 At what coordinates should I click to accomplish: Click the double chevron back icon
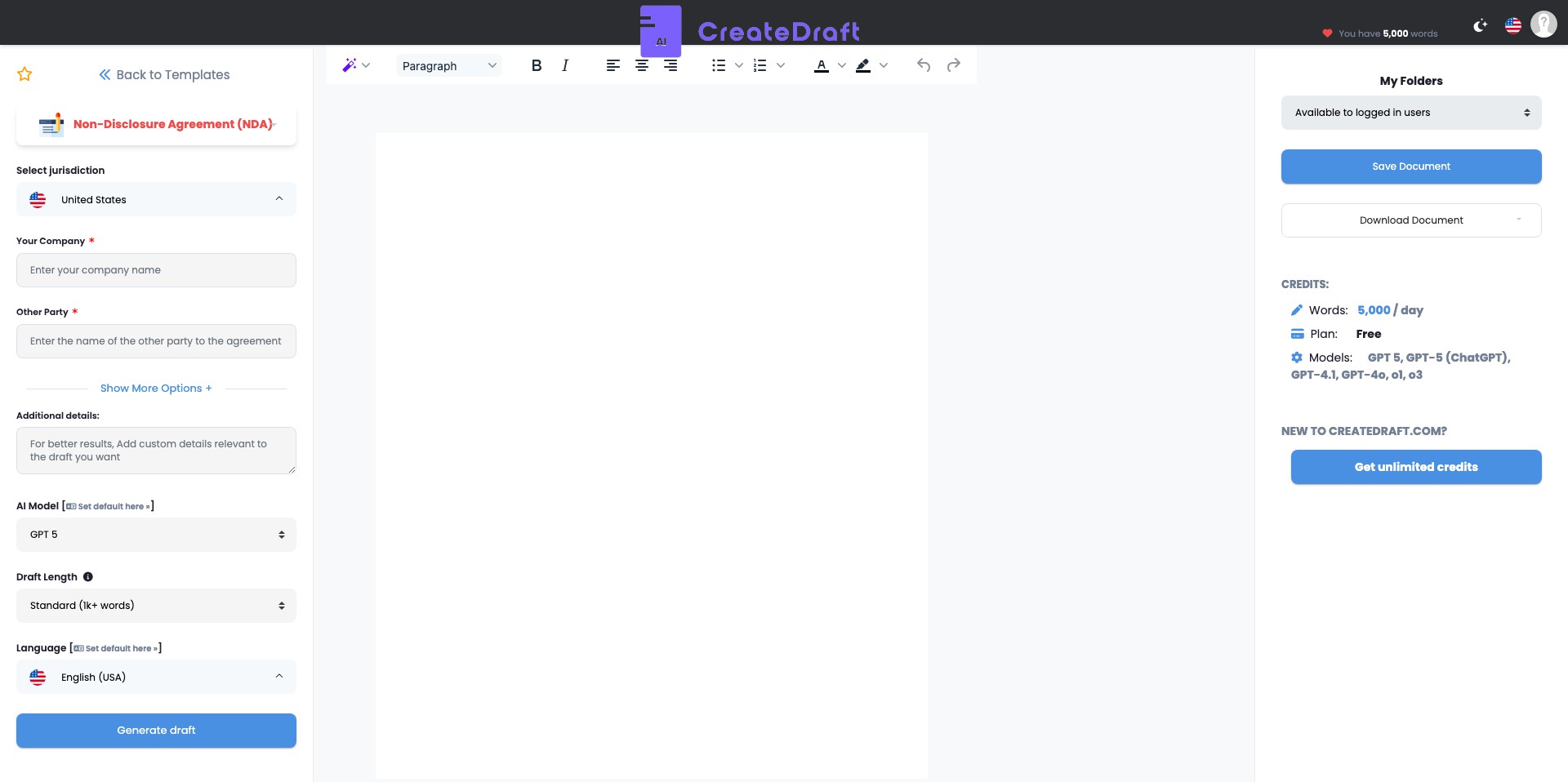(105, 74)
